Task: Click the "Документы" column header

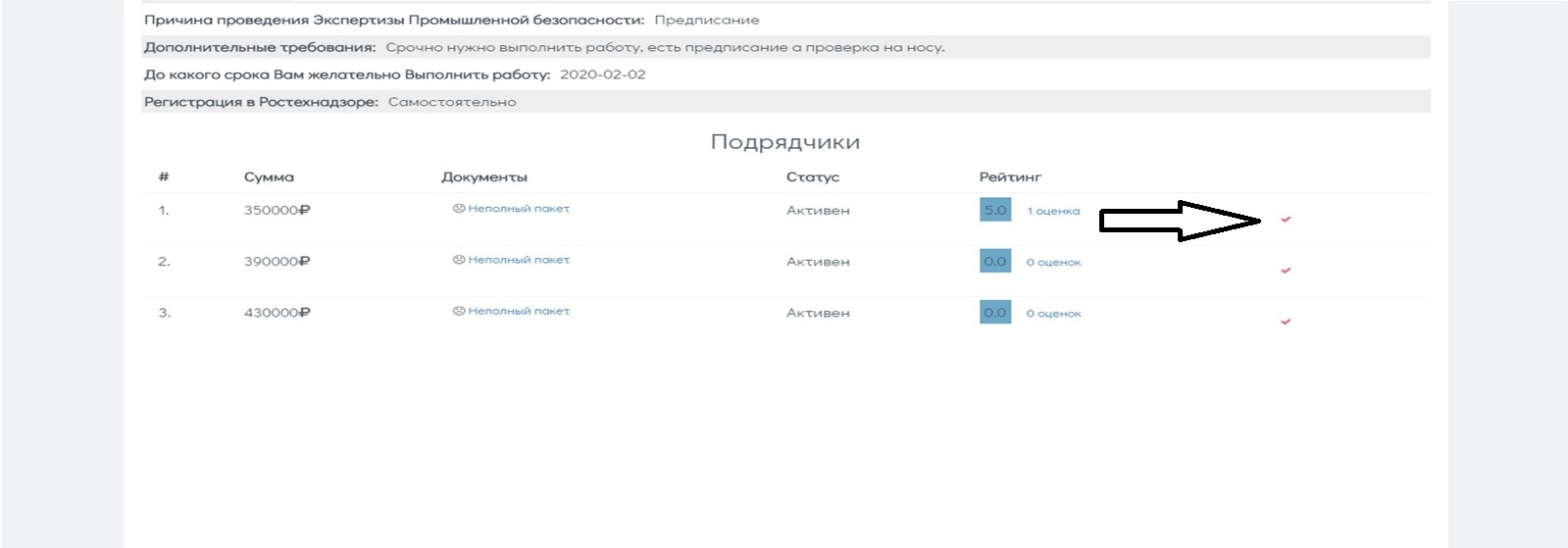Action: (484, 177)
